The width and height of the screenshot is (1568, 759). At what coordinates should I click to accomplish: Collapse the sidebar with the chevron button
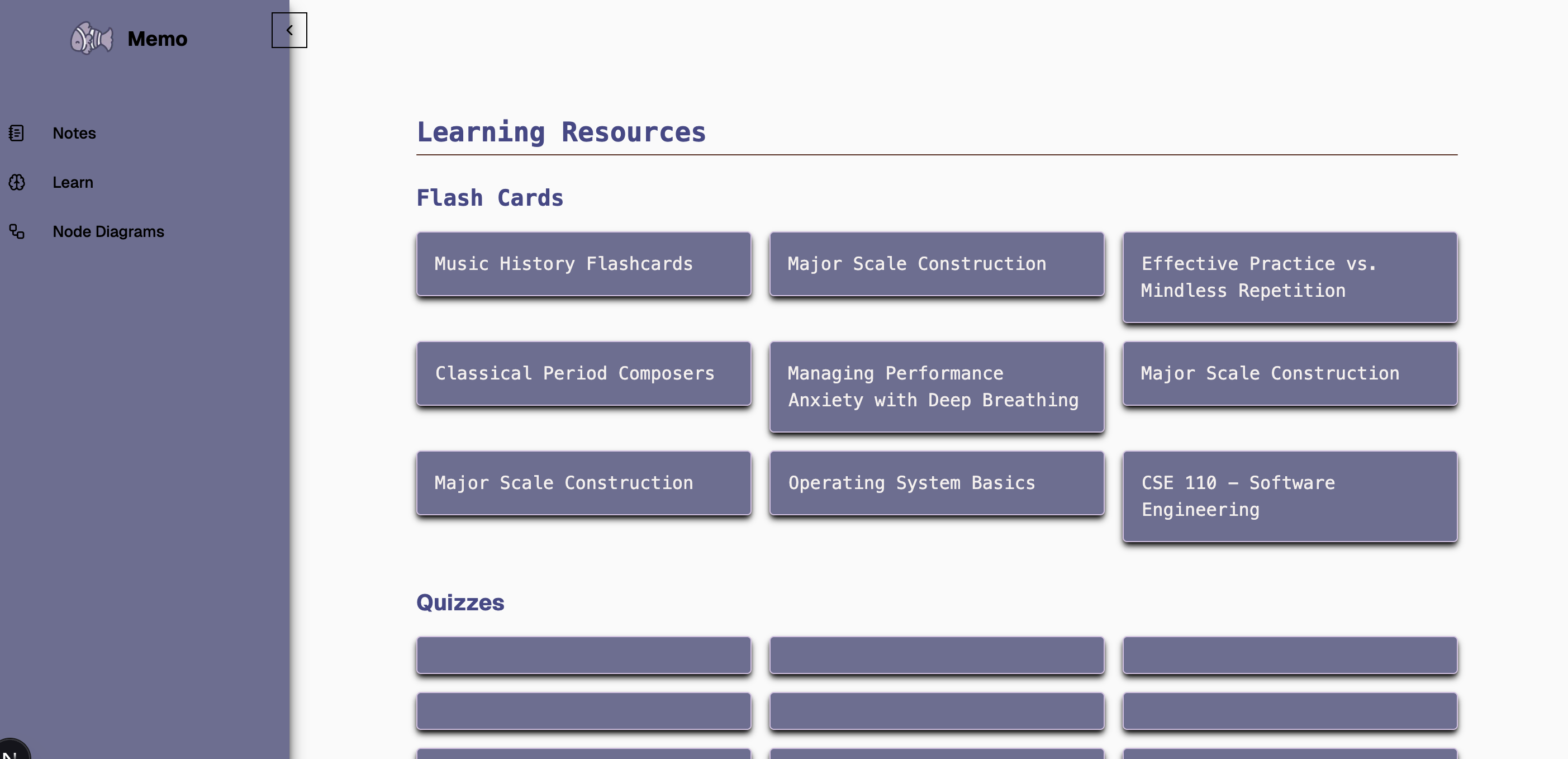click(x=289, y=30)
